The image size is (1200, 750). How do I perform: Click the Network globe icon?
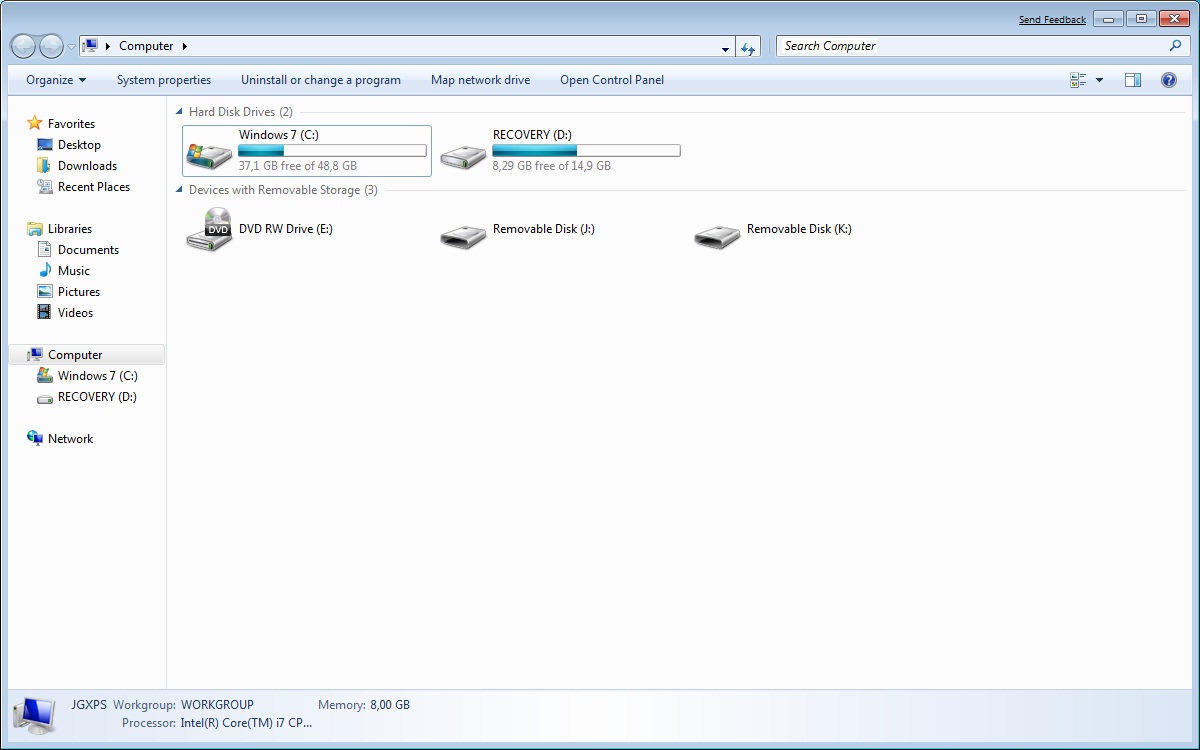tap(35, 439)
